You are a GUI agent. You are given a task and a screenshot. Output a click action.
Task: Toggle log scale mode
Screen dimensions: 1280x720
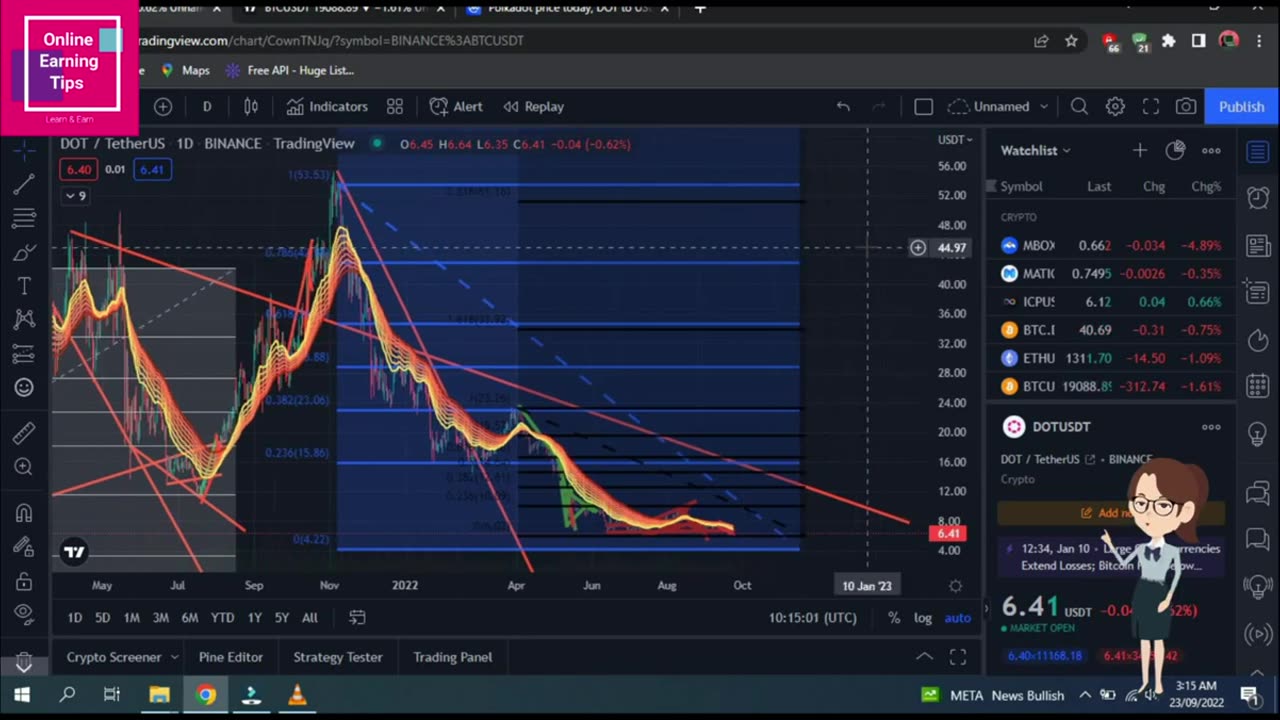tap(923, 618)
